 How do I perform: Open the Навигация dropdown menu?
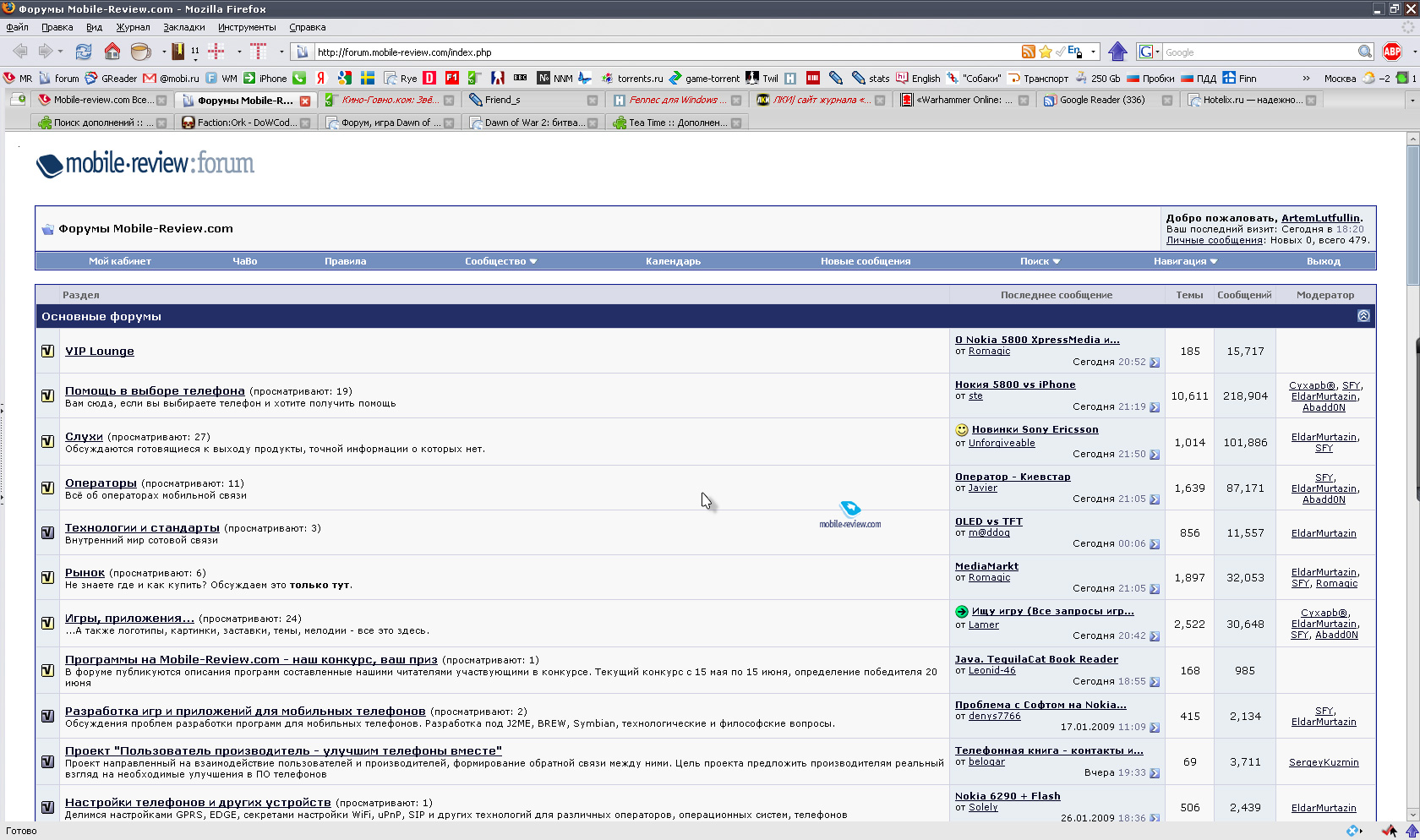click(x=1185, y=261)
